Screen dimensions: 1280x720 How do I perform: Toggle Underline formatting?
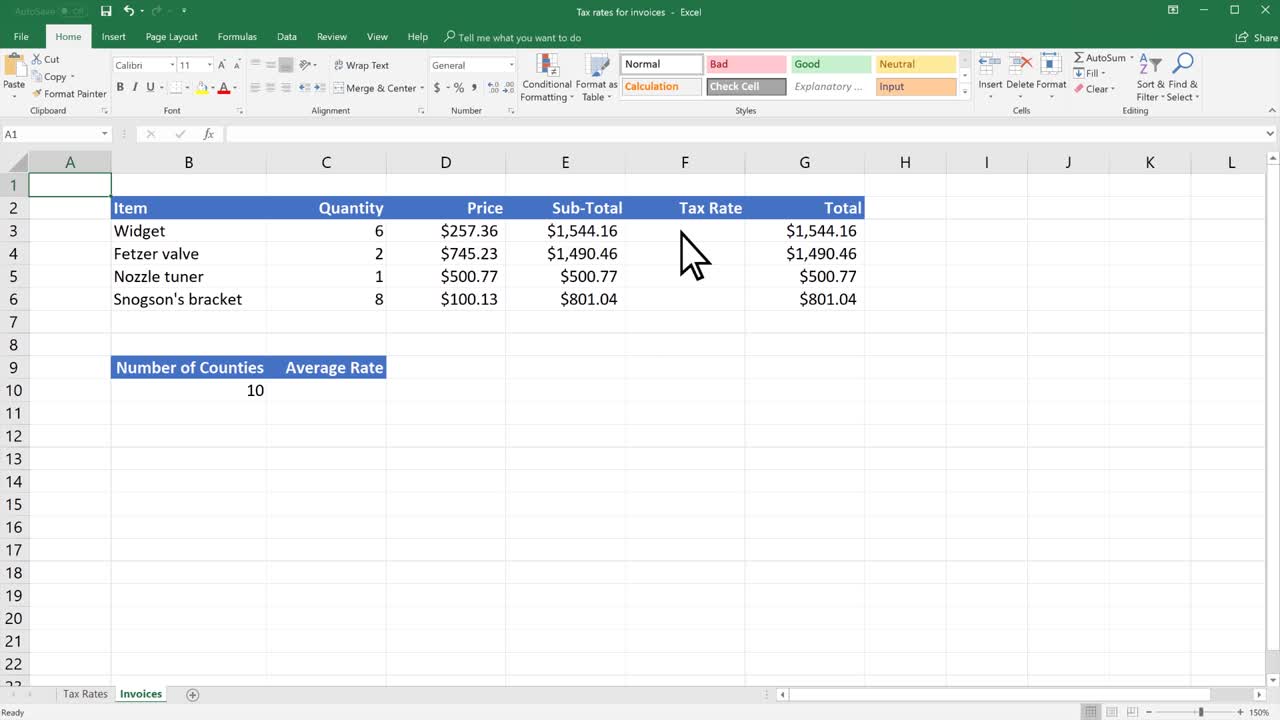[x=150, y=87]
